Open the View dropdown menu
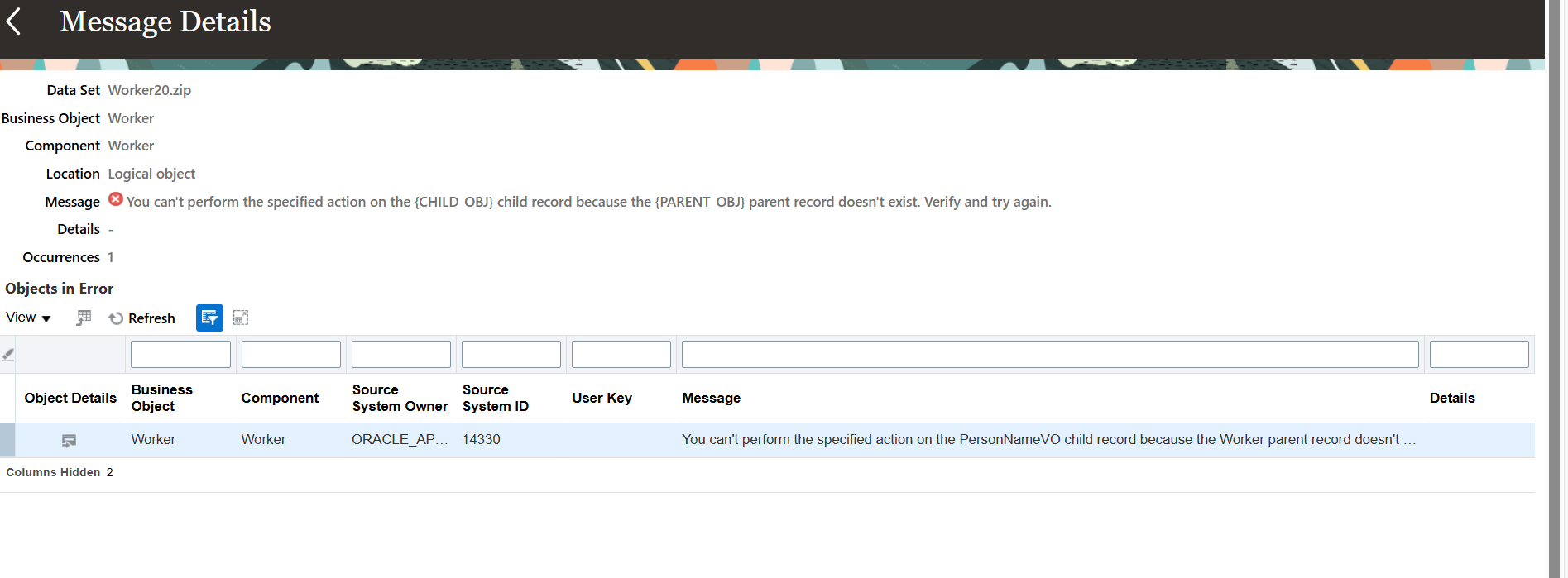Image resolution: width=1568 pixels, height=578 pixels. coord(28,318)
